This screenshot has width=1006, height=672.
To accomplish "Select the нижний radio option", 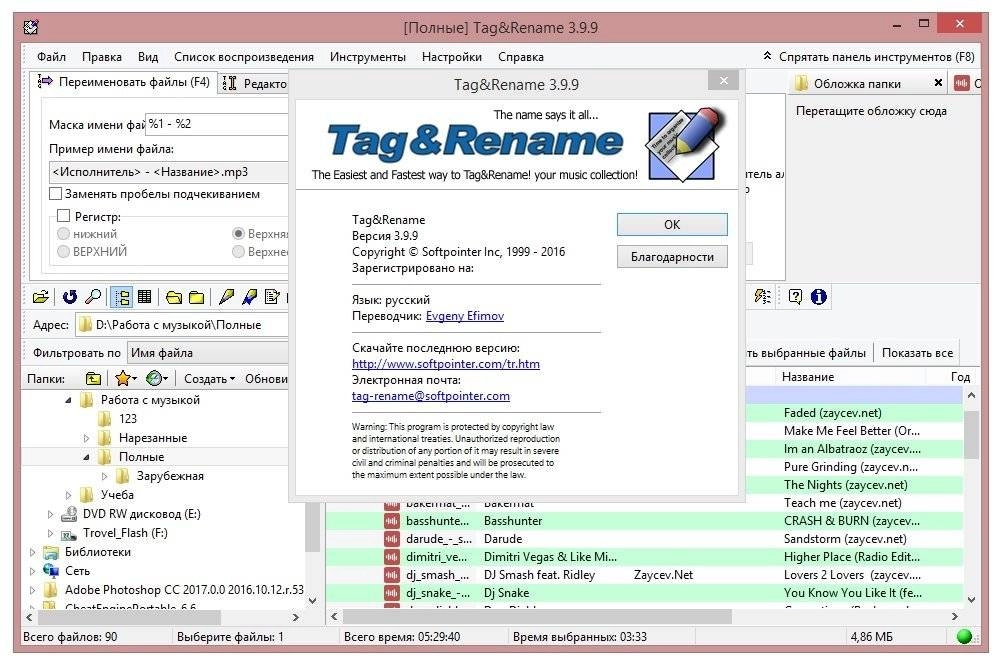I will pos(64,234).
